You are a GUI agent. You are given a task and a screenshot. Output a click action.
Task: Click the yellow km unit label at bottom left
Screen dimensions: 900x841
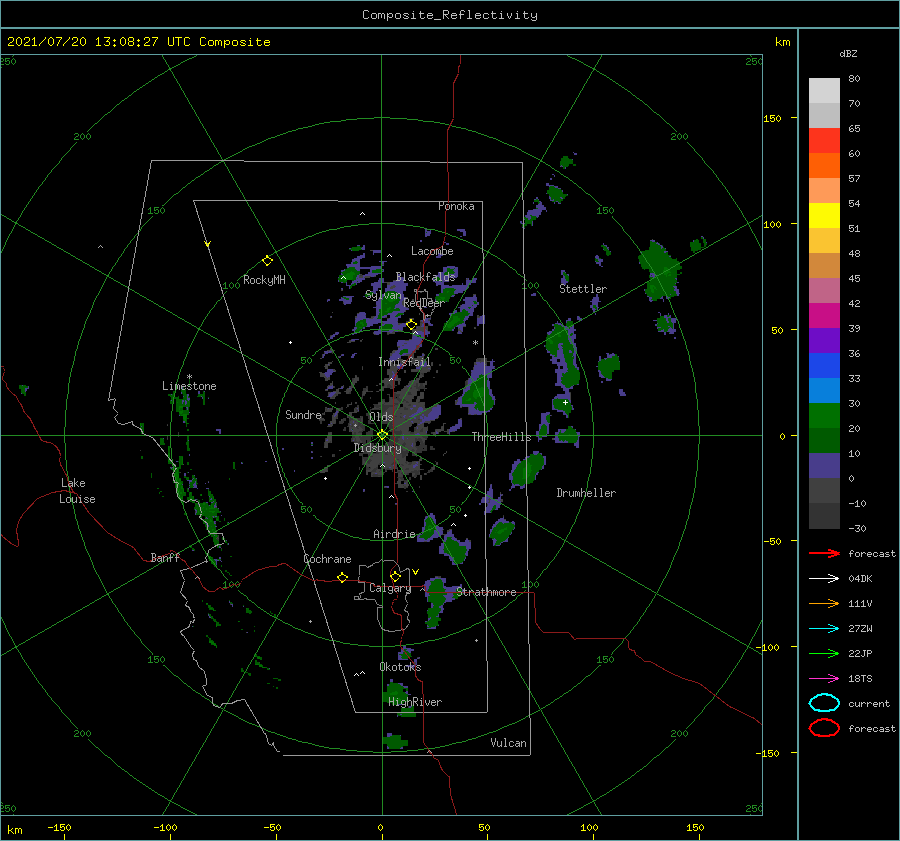pos(14,830)
